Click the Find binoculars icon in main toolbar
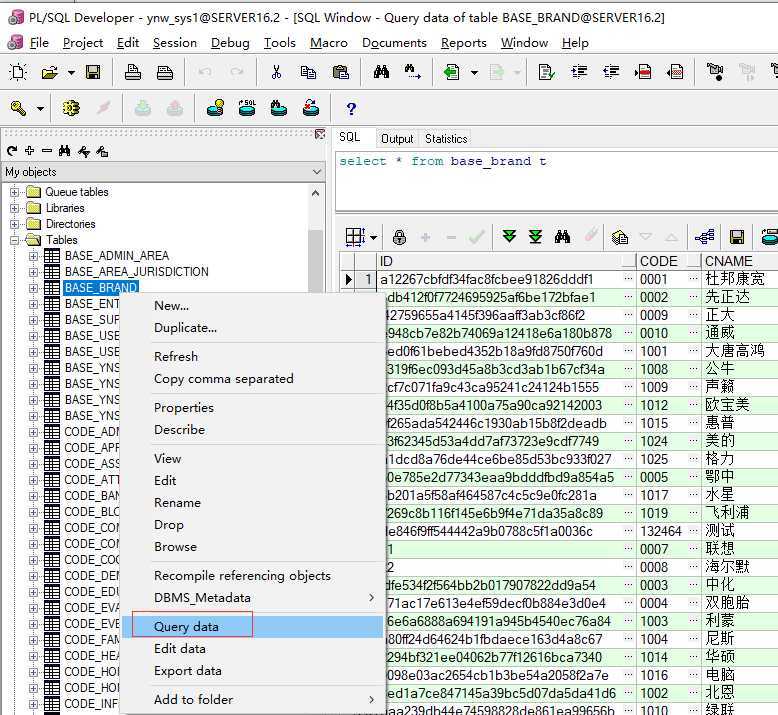Screen dimensions: 778x715 pos(381,72)
